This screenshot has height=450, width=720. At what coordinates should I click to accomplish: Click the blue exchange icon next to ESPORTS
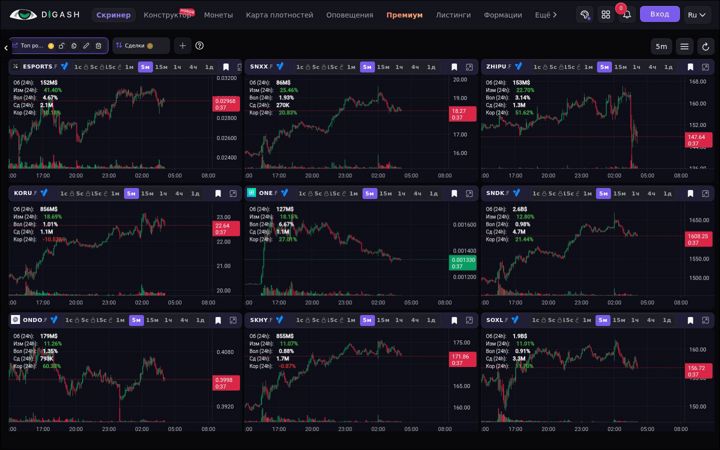click(x=64, y=67)
